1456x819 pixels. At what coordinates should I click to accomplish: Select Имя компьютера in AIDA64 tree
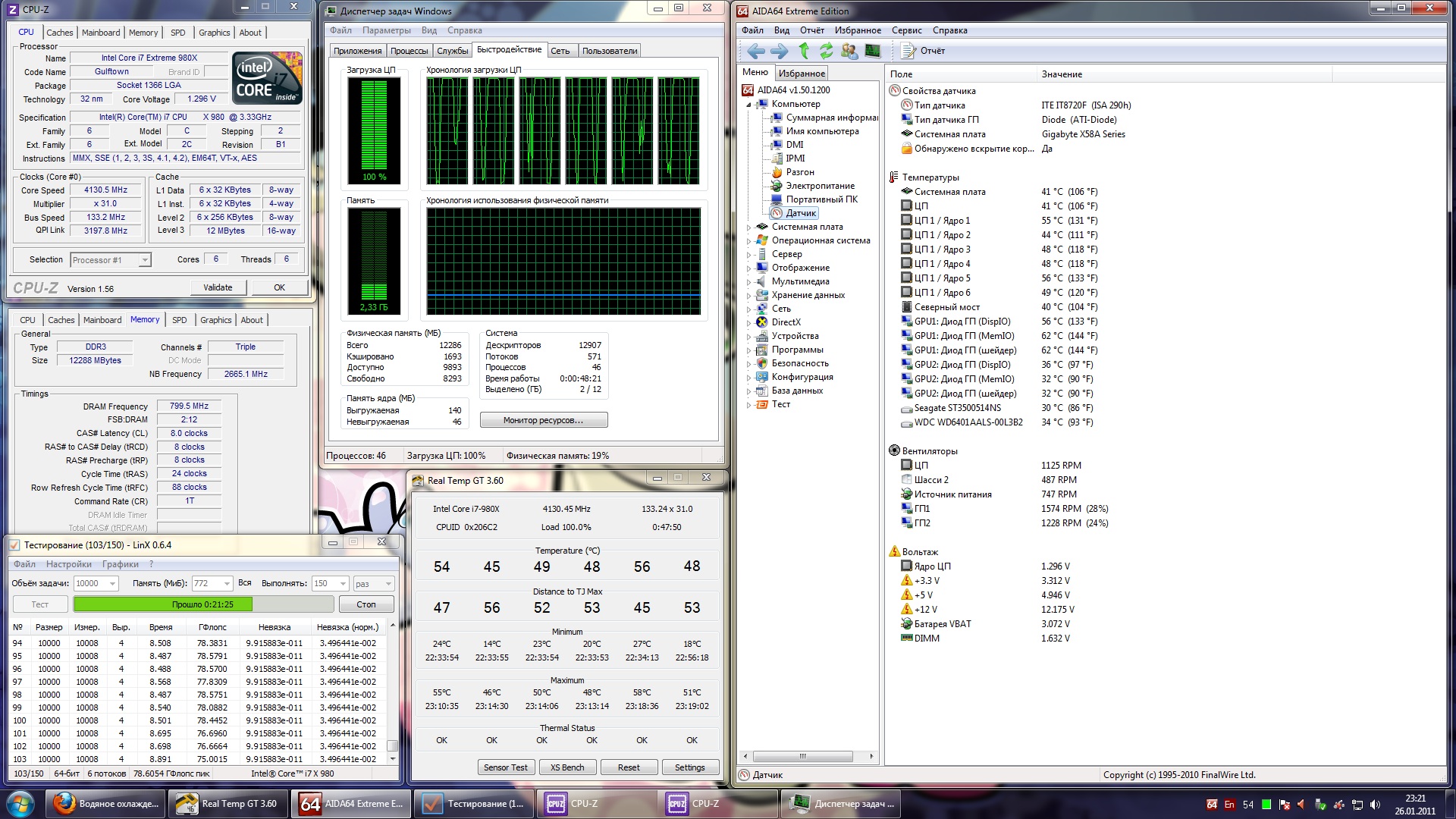pyautogui.click(x=815, y=131)
